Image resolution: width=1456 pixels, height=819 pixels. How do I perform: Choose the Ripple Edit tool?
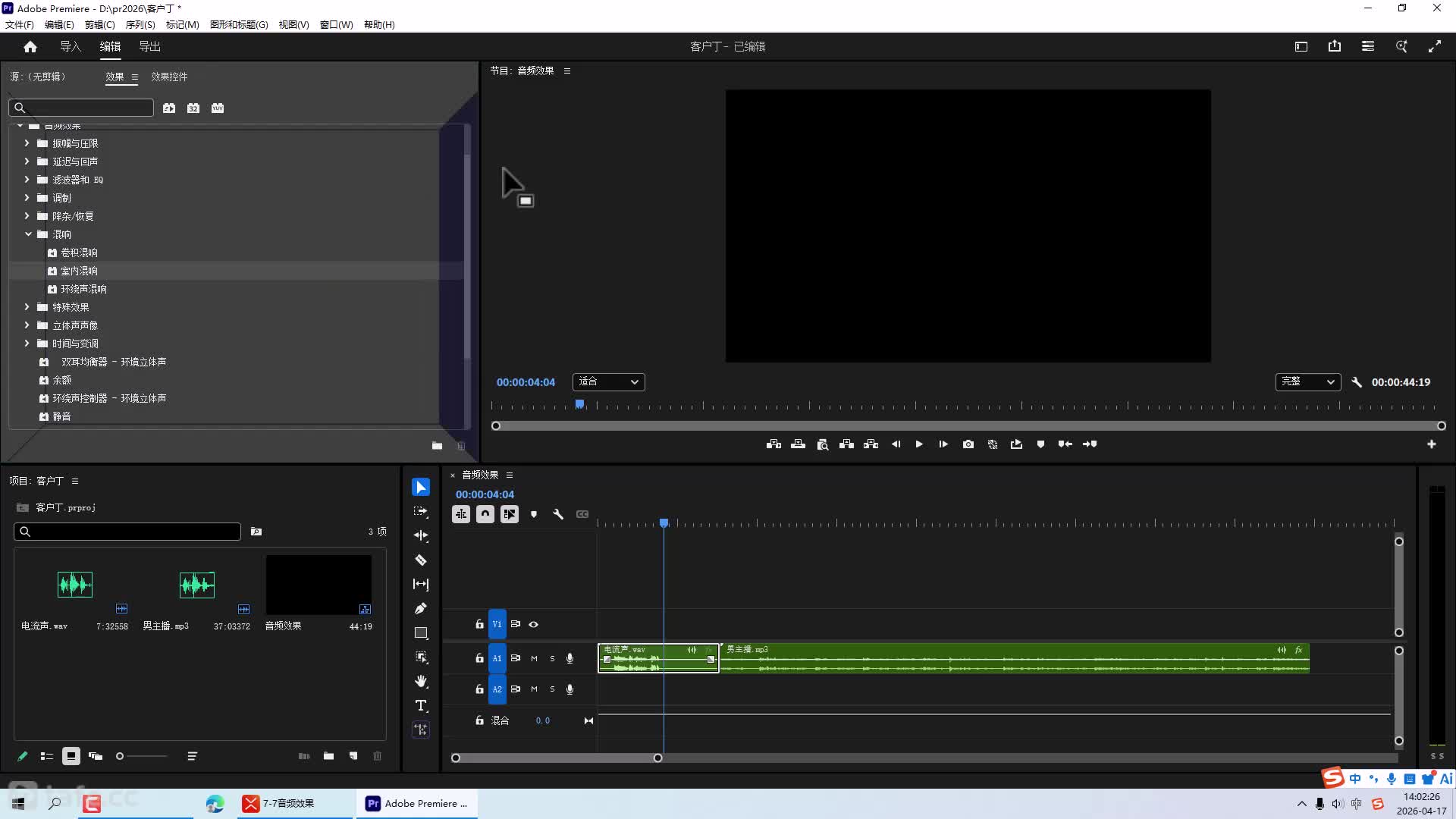(x=421, y=535)
